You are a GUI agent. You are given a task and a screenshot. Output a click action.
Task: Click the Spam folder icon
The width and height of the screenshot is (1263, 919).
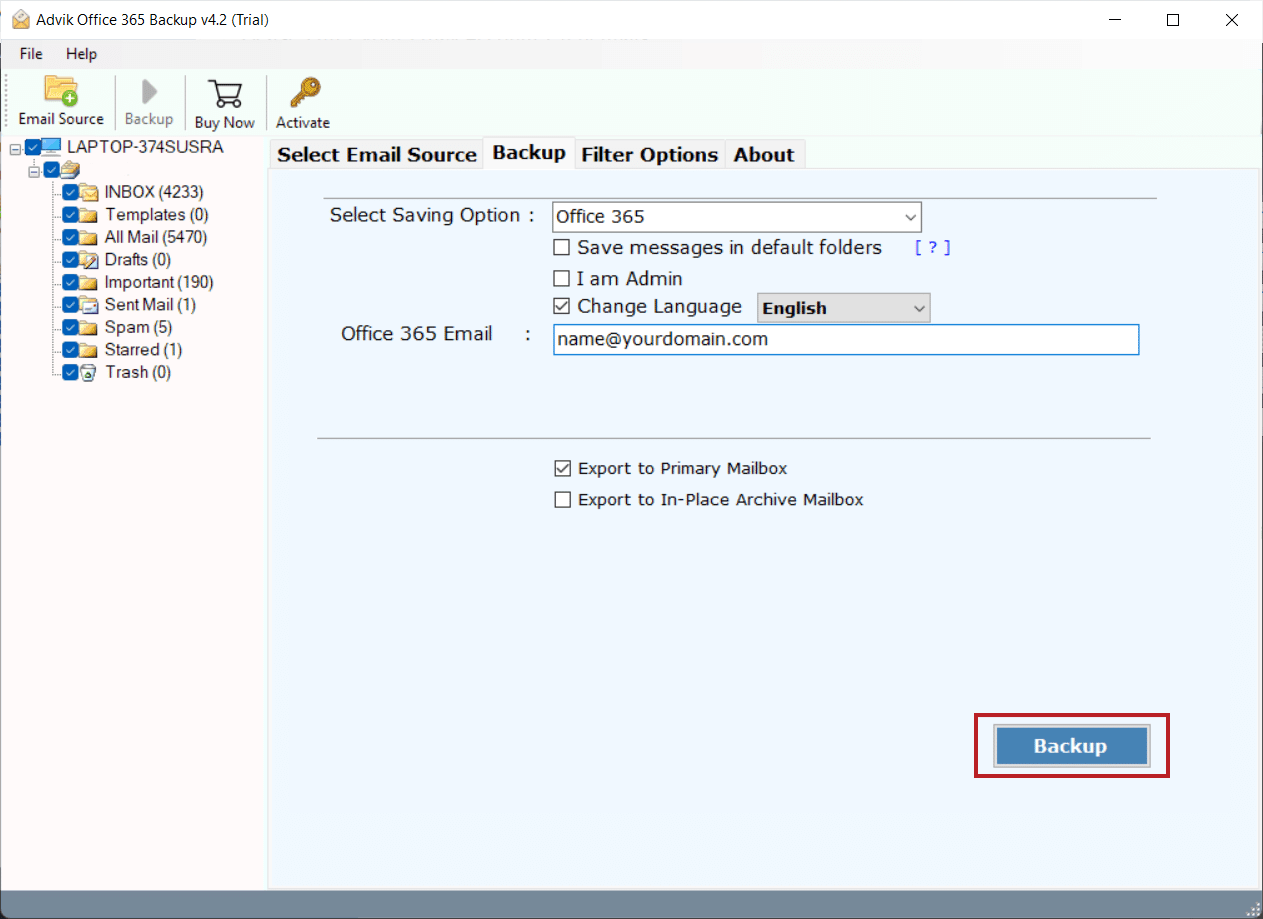(89, 327)
